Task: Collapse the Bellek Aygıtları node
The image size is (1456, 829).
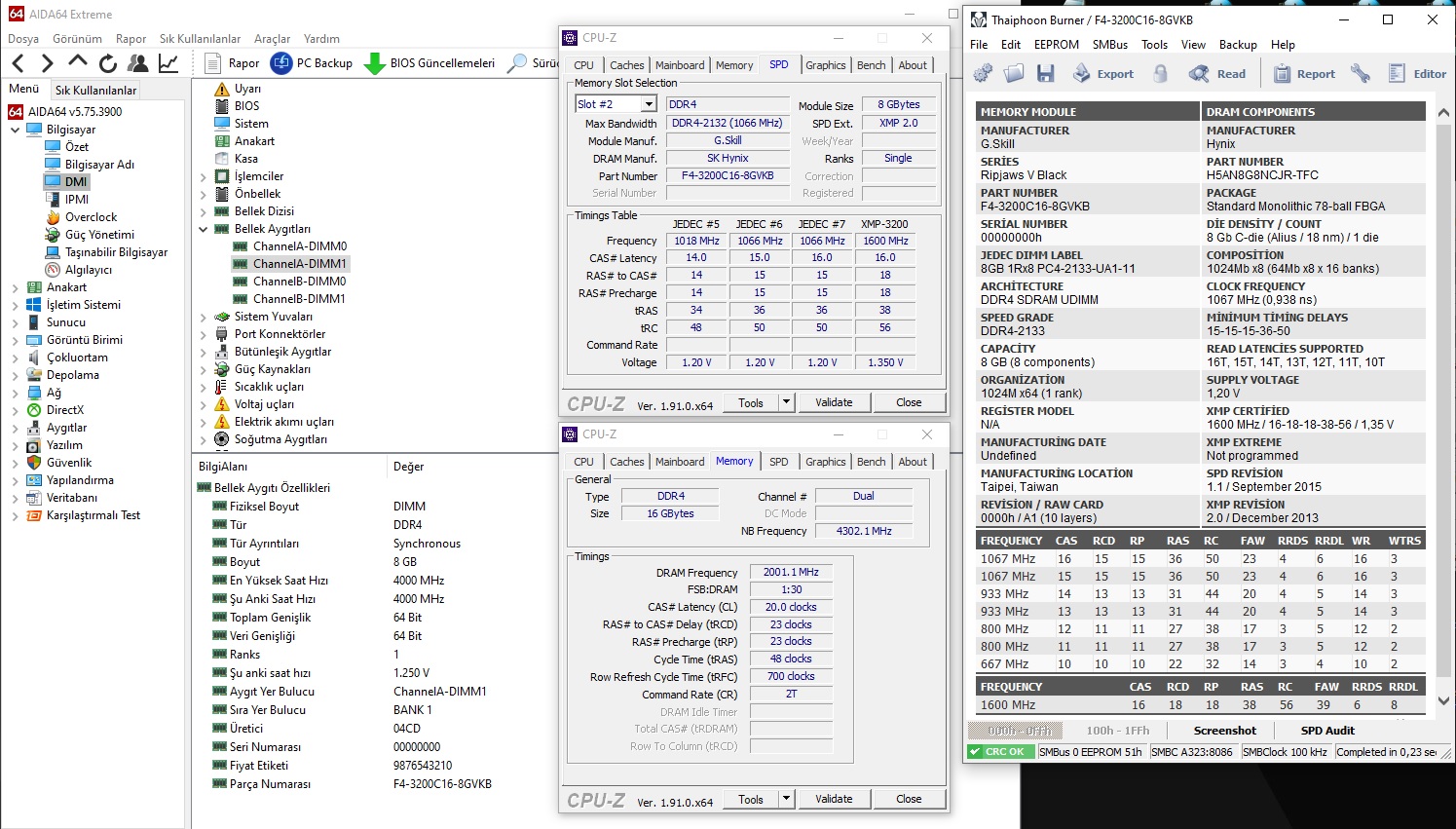Action: pyautogui.click(x=203, y=229)
